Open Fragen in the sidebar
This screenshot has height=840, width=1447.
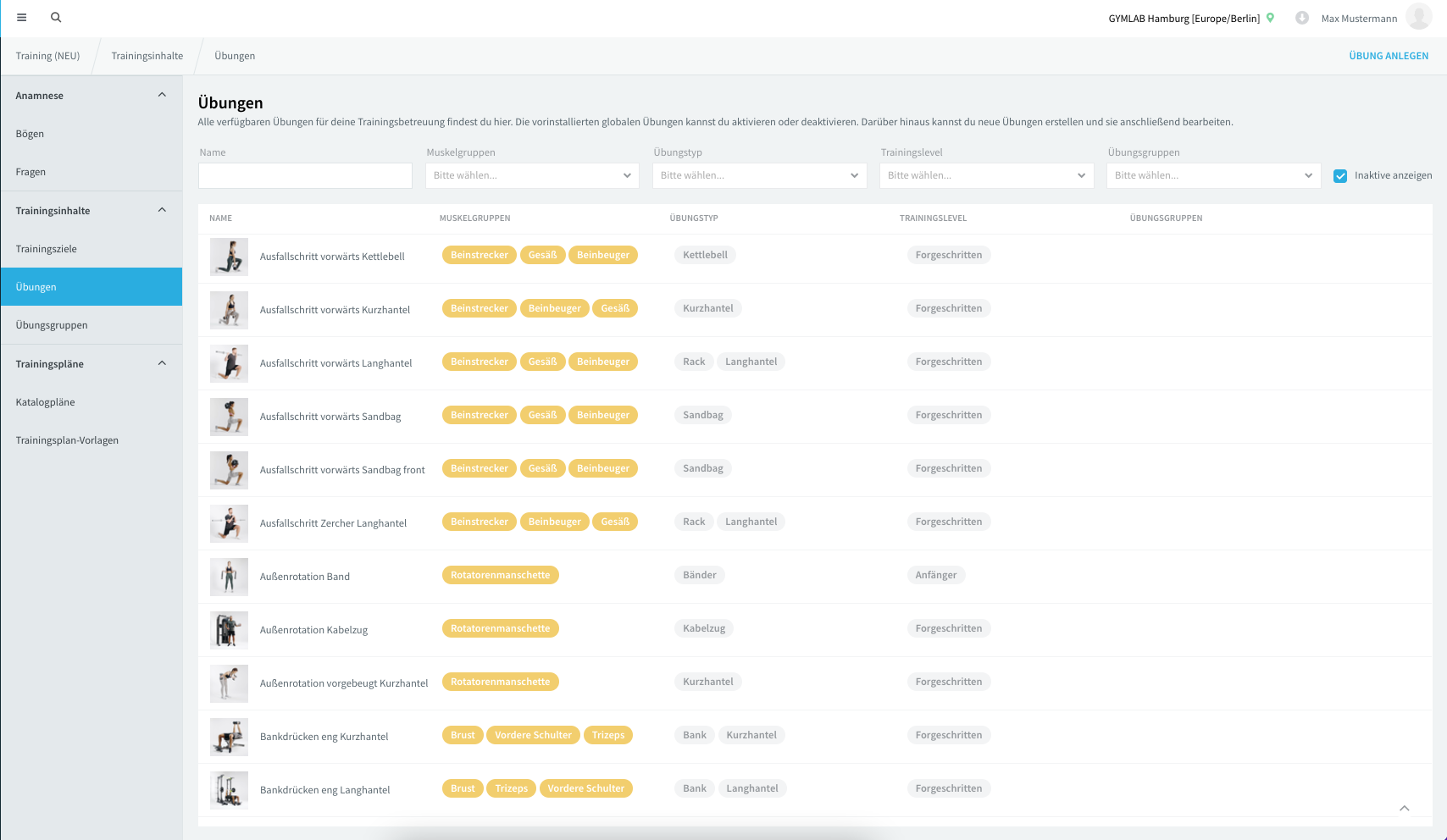pyautogui.click(x=91, y=172)
